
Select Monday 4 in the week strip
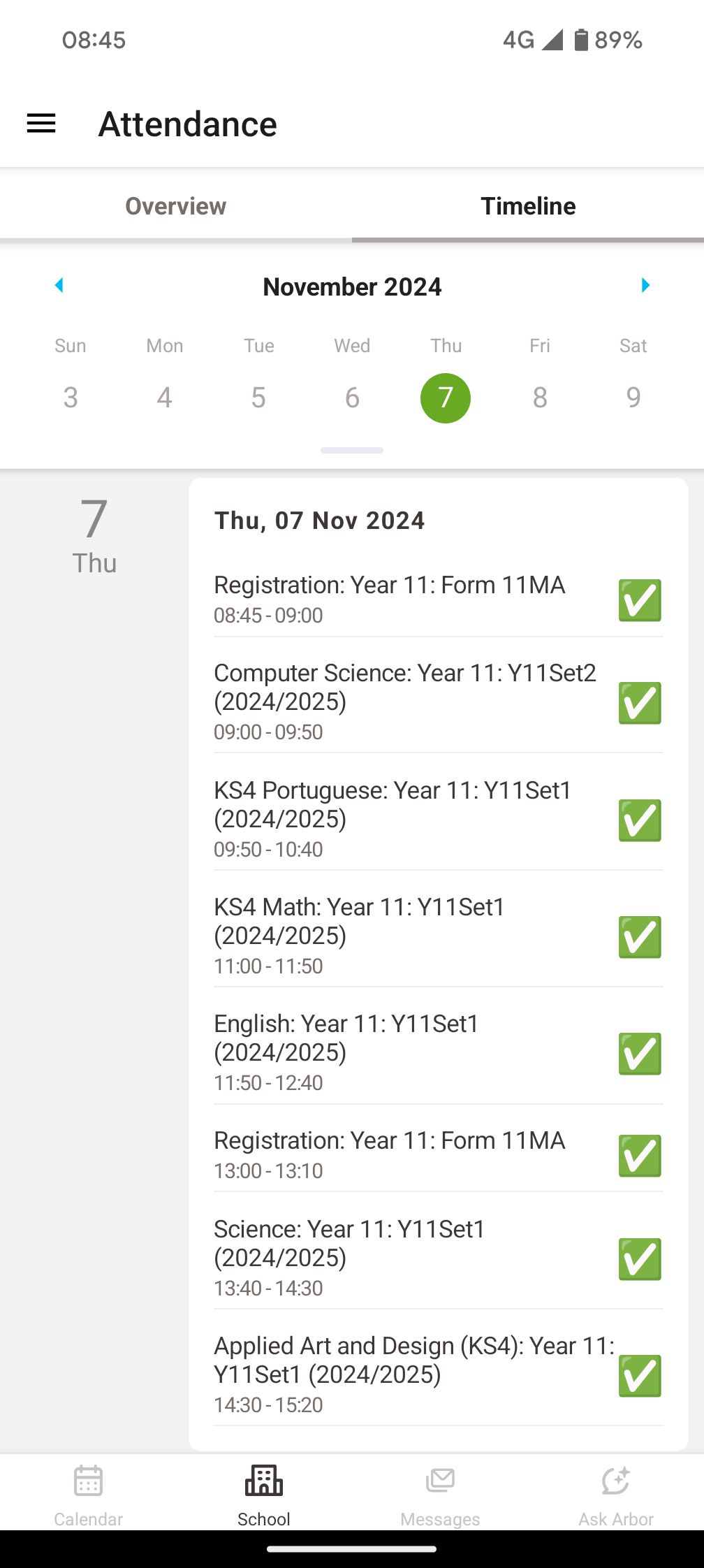(164, 398)
